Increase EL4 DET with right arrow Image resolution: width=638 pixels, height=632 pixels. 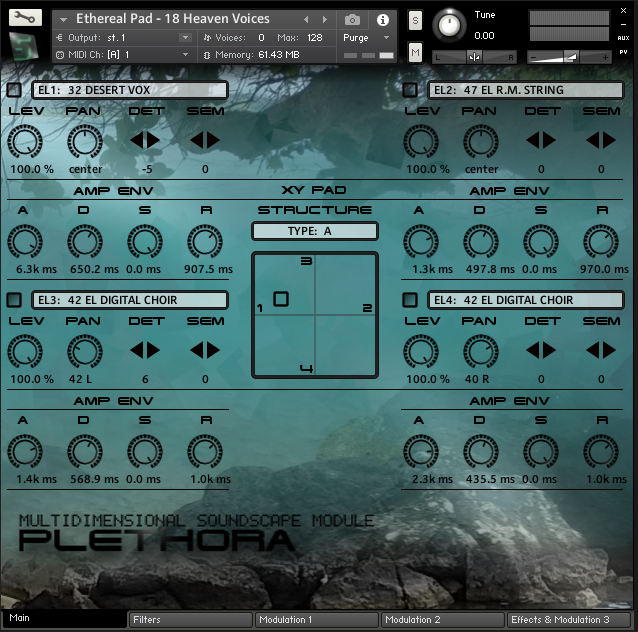pos(549,350)
